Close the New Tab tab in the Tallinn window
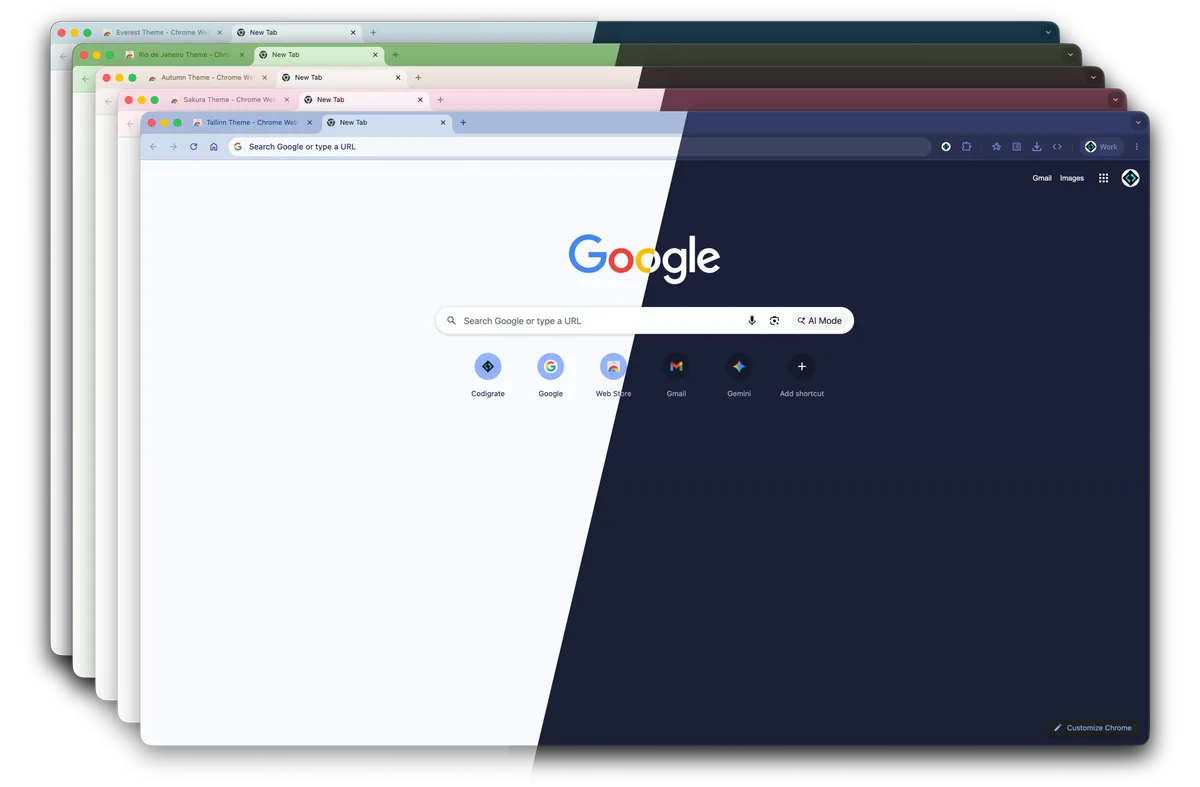Image resolution: width=1200 pixels, height=787 pixels. pos(442,123)
